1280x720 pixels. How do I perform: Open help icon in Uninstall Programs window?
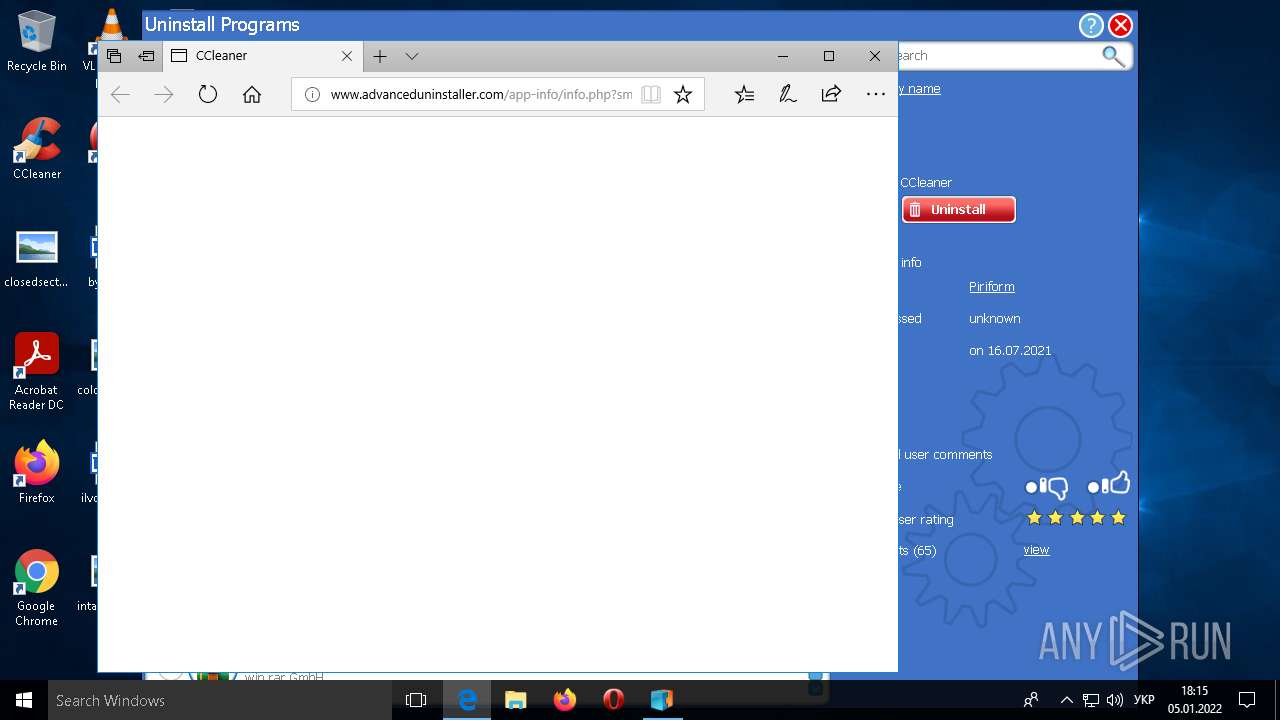(x=1091, y=25)
